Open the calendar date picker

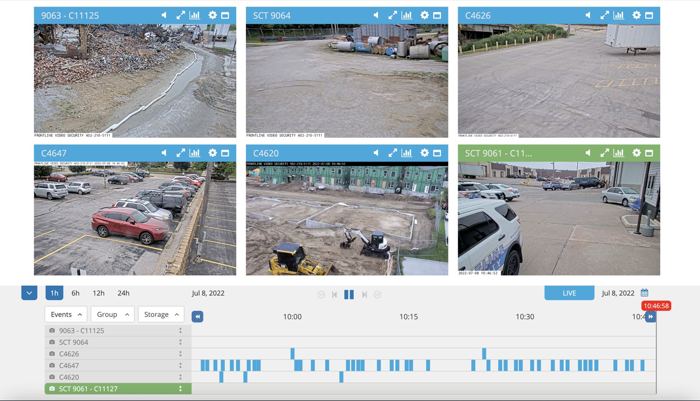click(644, 293)
